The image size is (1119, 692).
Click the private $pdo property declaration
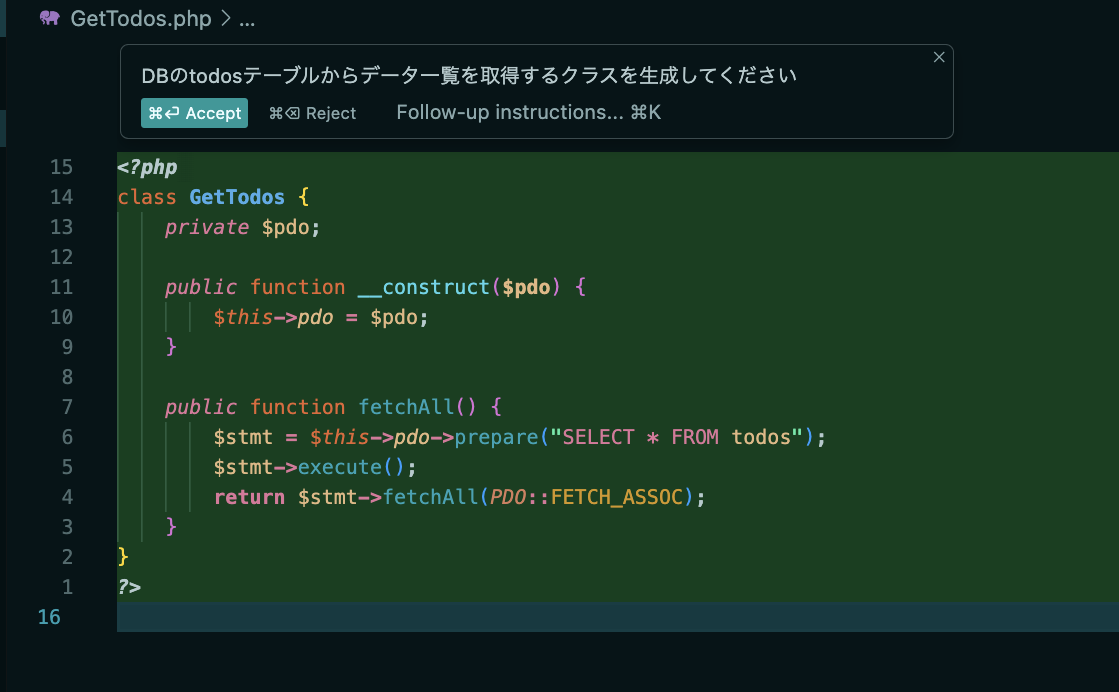[x=240, y=226]
